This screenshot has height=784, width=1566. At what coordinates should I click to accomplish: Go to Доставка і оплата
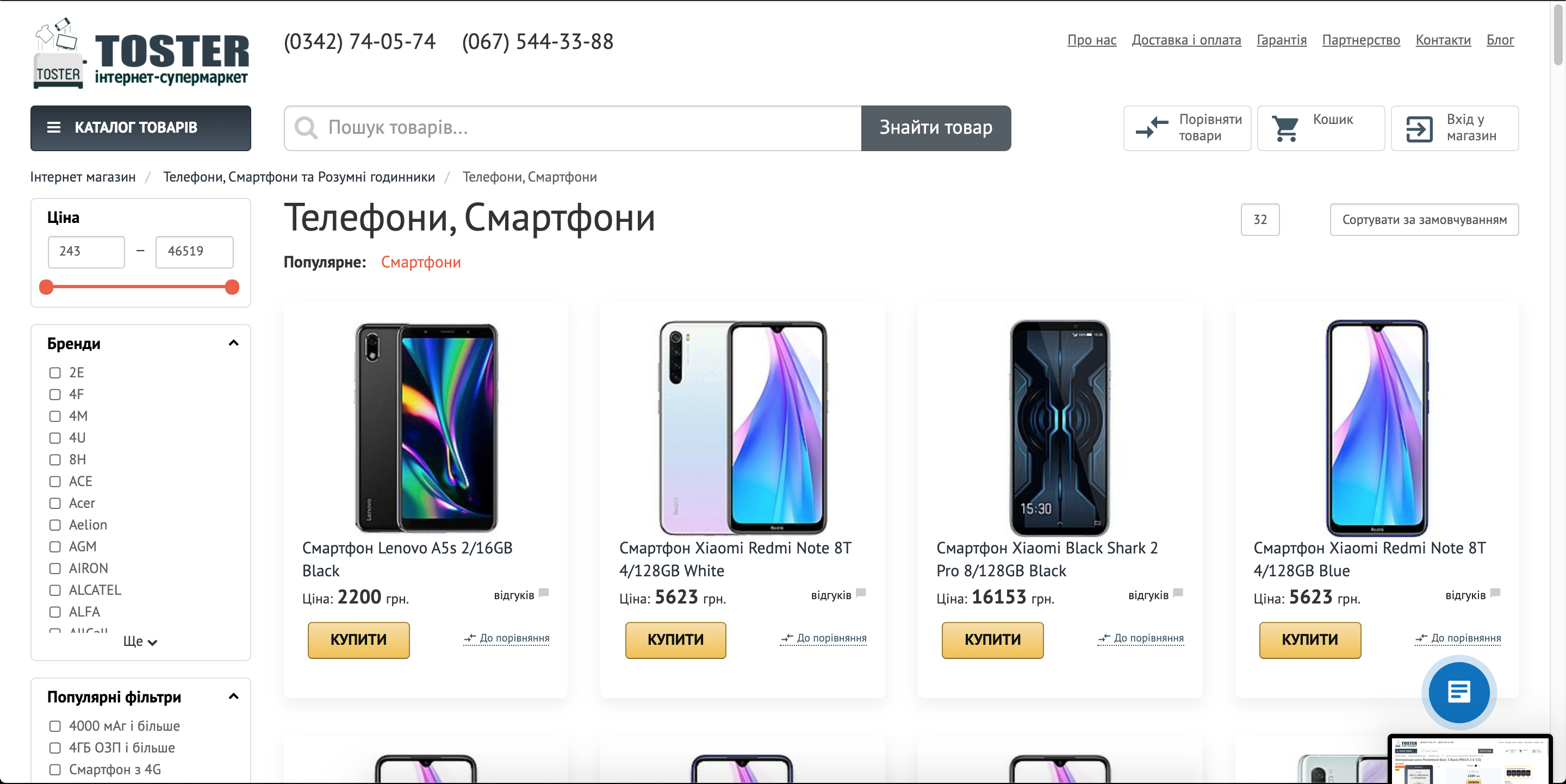pos(1186,40)
